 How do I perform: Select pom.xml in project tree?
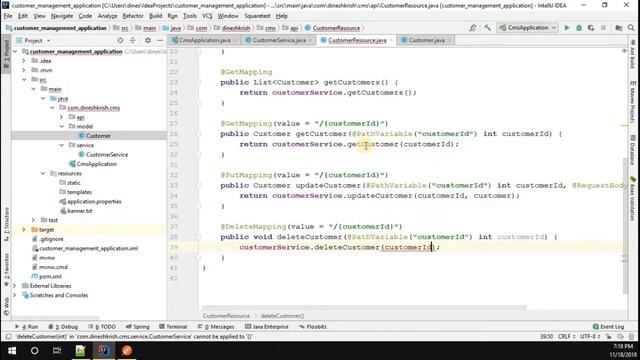[50, 276]
